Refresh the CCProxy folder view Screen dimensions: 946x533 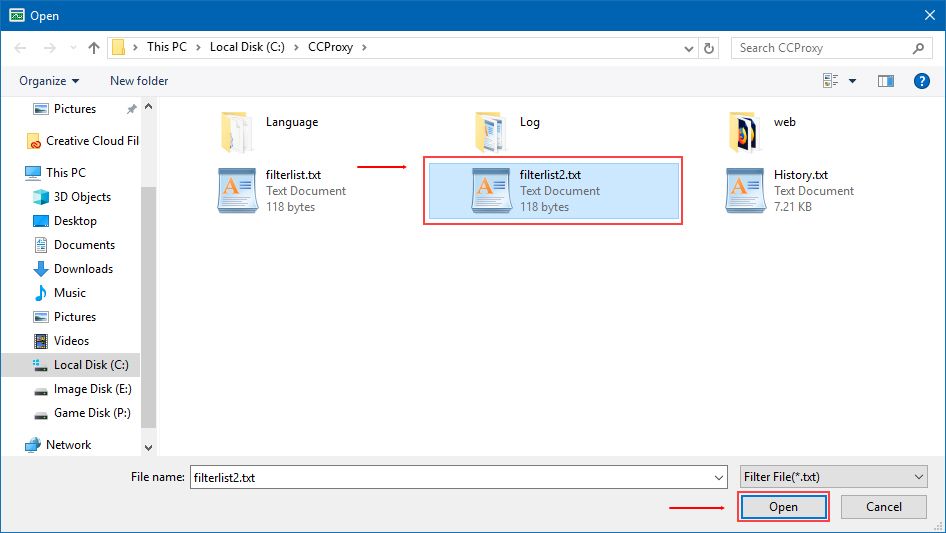[x=710, y=47]
